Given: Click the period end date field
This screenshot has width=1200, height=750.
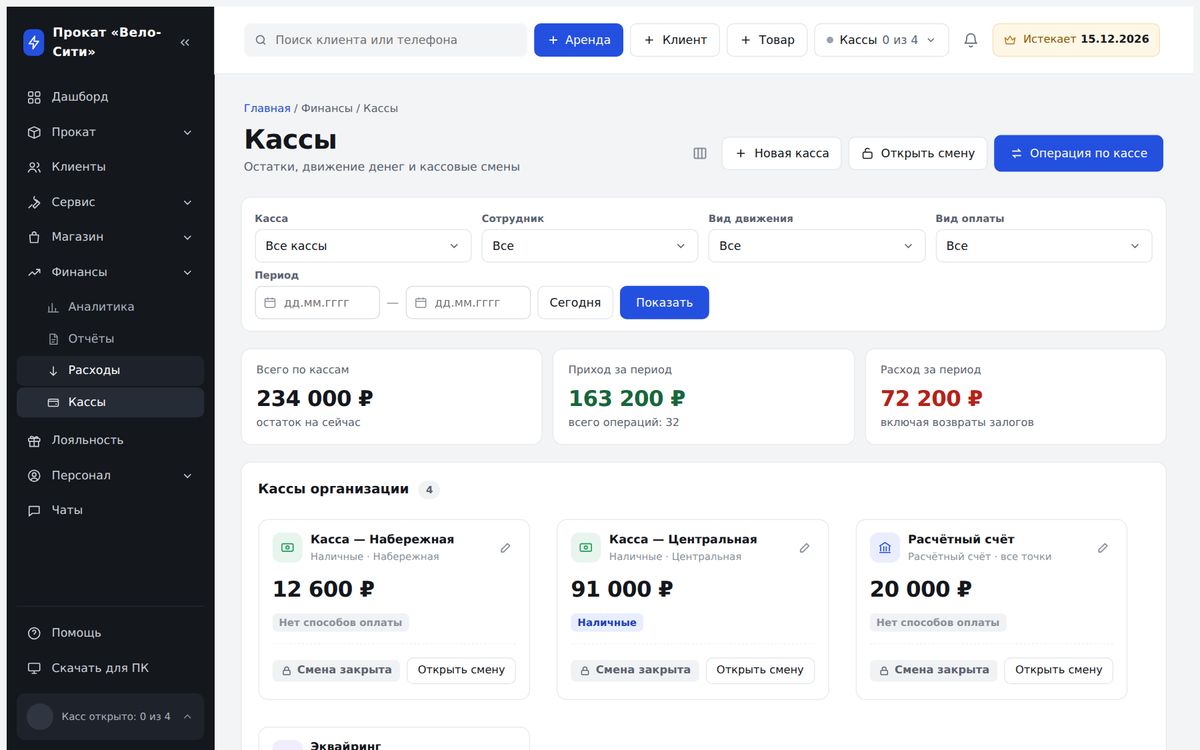Looking at the screenshot, I should point(468,302).
